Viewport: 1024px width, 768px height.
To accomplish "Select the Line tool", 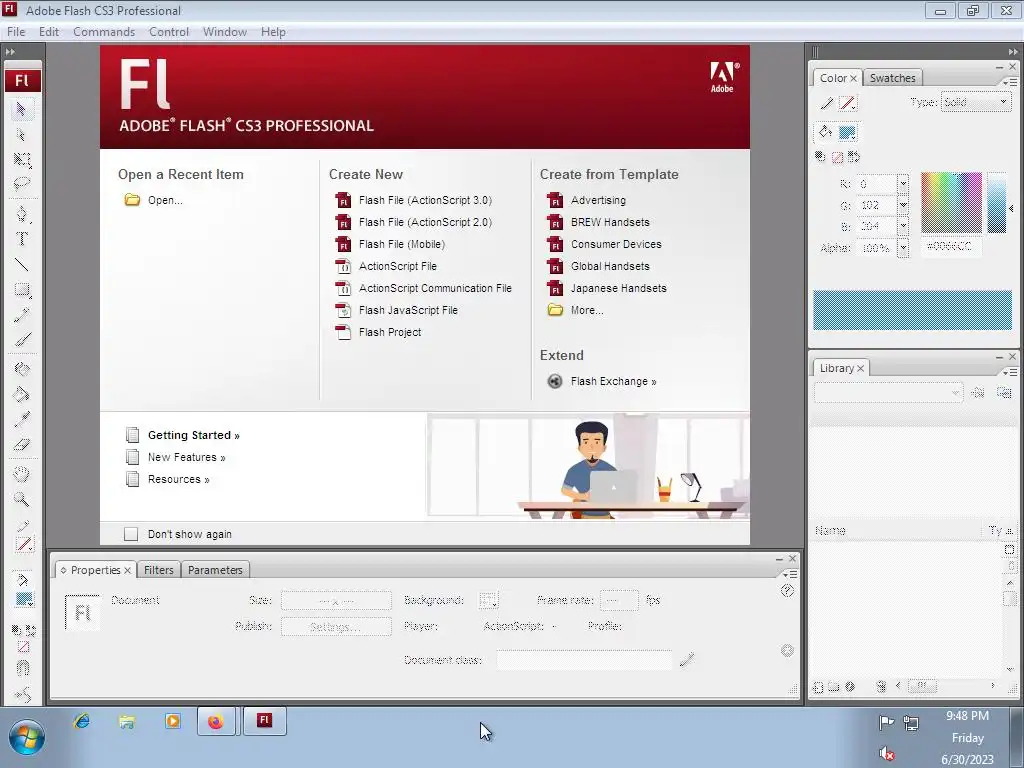I will coord(22,264).
